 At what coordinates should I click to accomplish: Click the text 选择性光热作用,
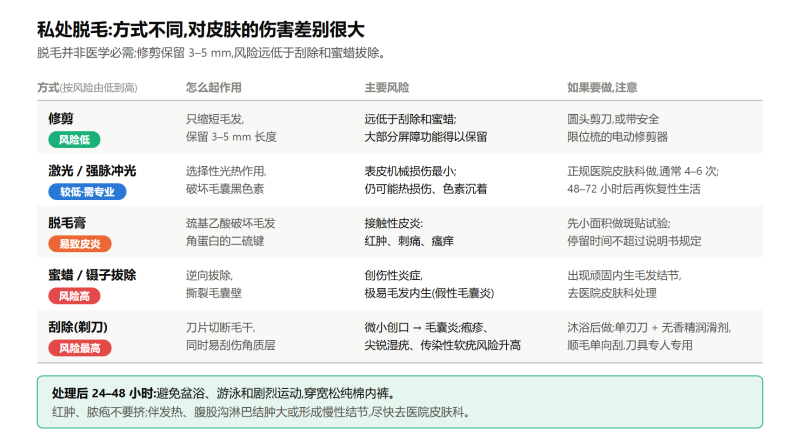tap(226, 172)
